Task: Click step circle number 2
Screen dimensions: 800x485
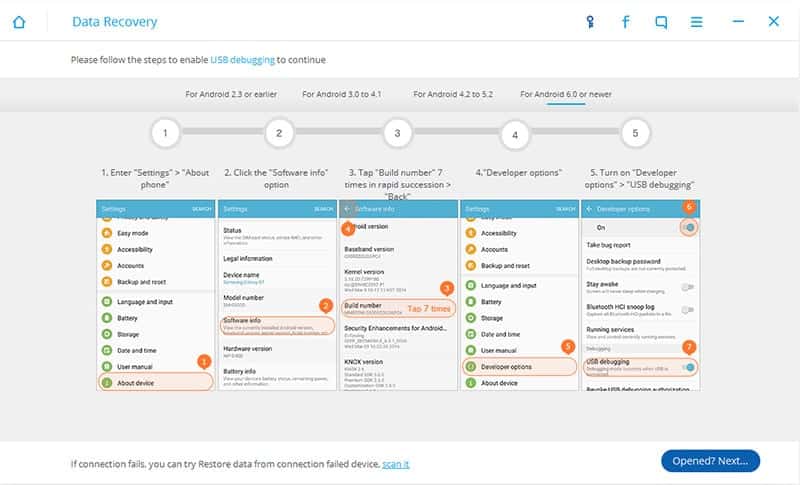Action: [279, 133]
